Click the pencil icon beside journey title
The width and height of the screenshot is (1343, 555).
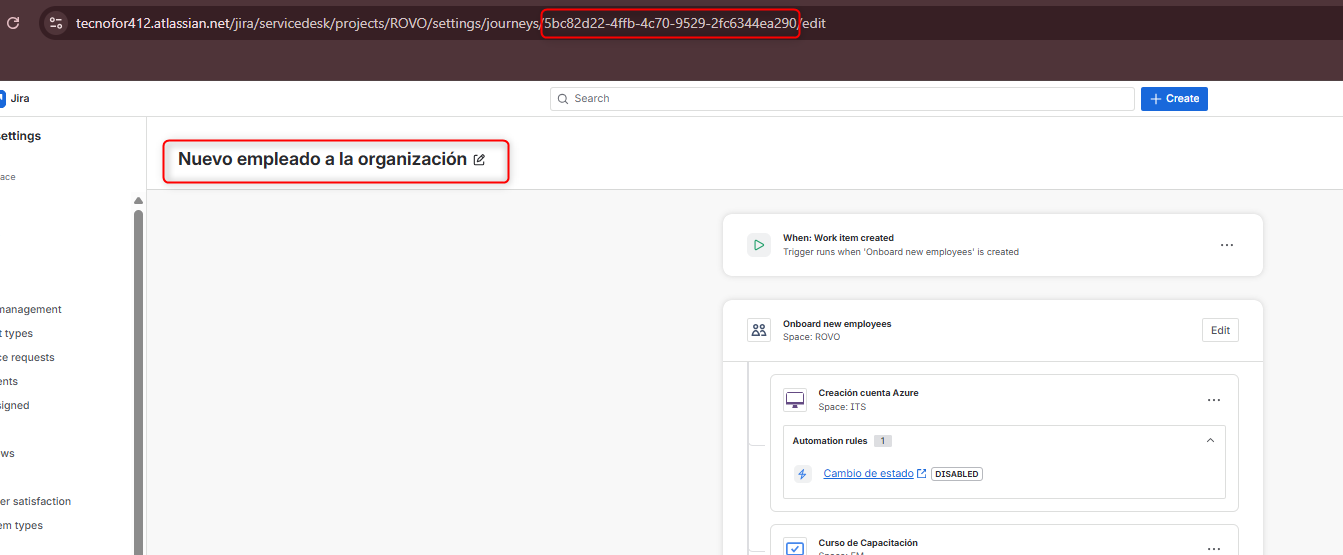coord(479,159)
